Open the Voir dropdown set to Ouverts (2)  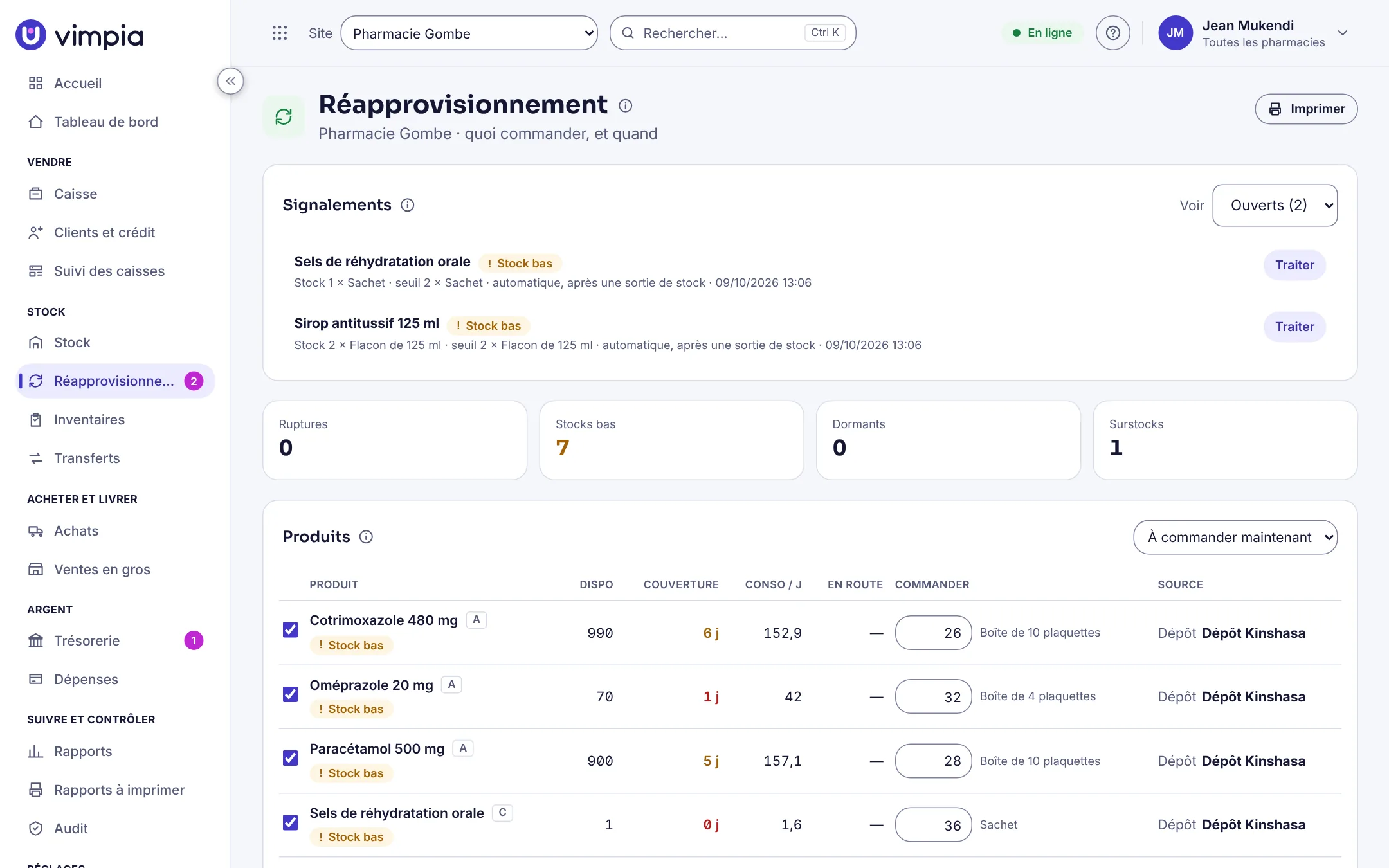tap(1275, 205)
